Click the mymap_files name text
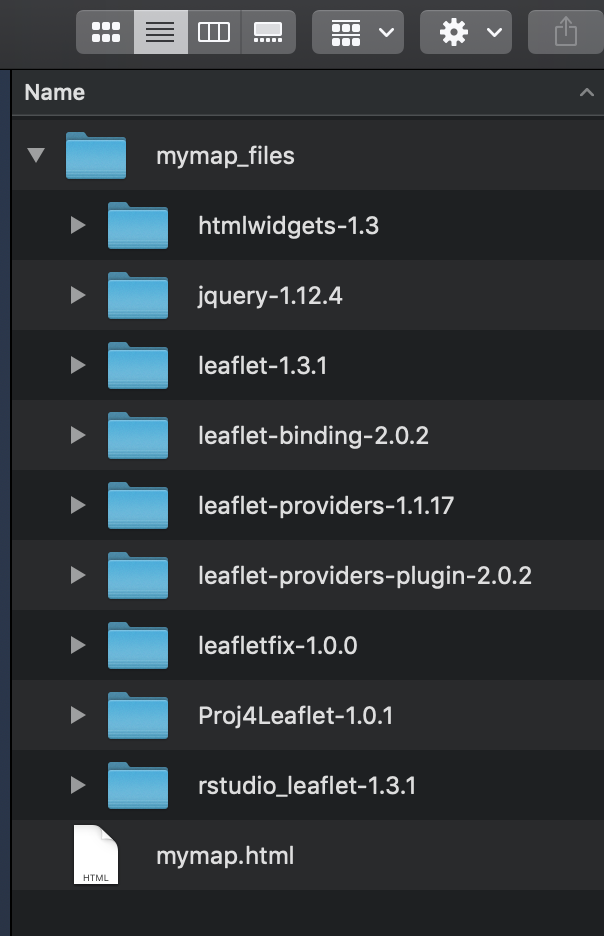The height and width of the screenshot is (936, 604). [225, 156]
